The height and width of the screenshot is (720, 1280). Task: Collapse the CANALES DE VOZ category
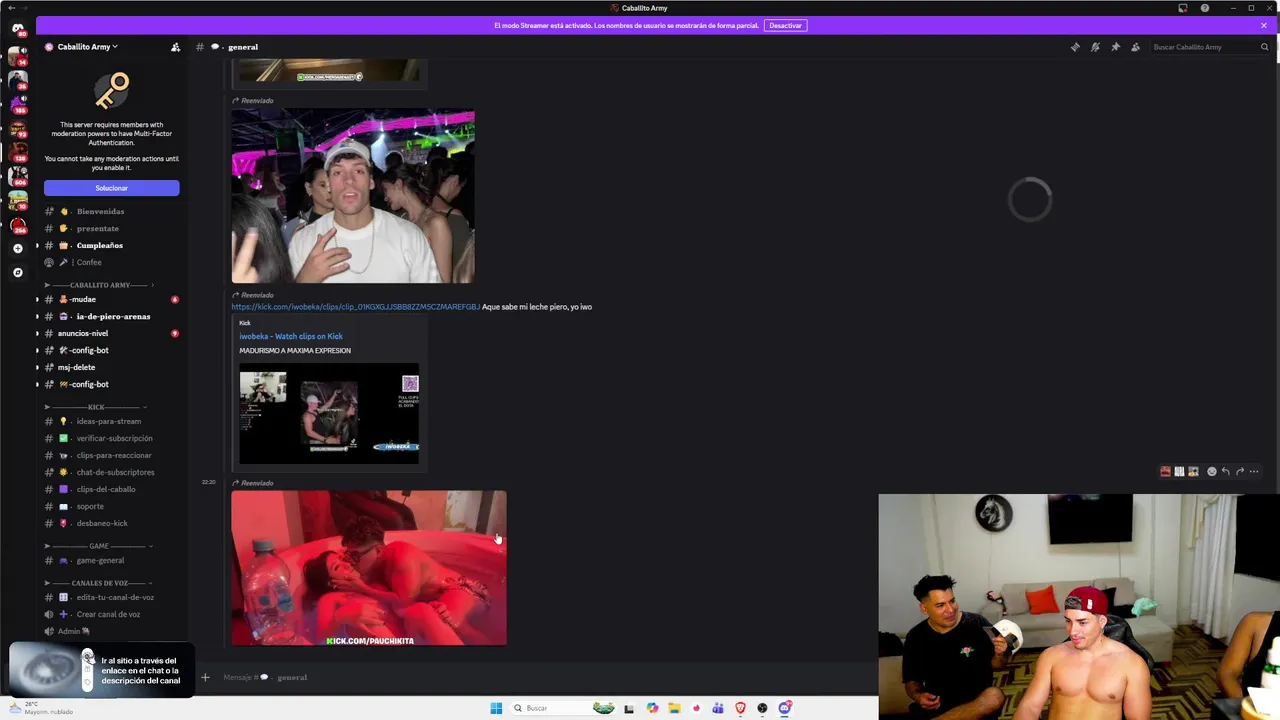(98, 583)
